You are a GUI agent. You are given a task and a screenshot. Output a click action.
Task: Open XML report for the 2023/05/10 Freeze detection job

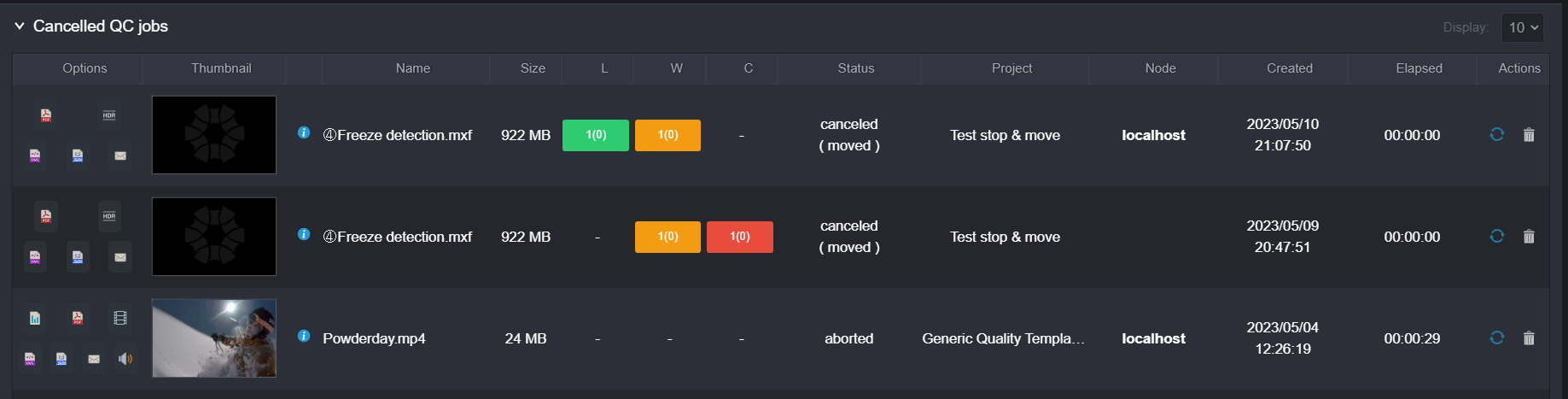[x=35, y=155]
